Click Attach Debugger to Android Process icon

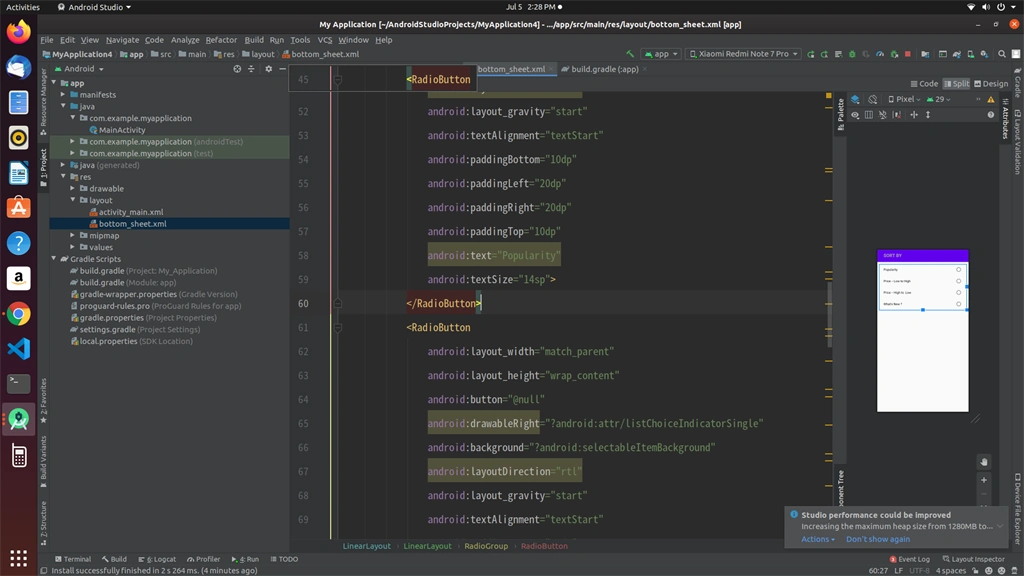(x=894, y=54)
